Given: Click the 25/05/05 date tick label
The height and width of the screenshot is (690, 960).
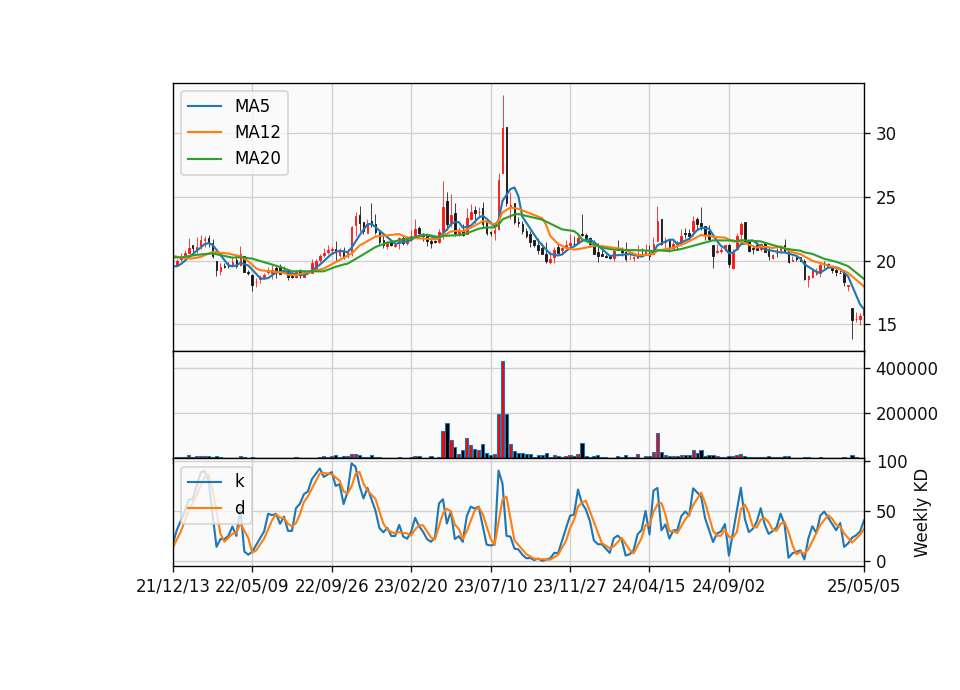Looking at the screenshot, I should (864, 586).
